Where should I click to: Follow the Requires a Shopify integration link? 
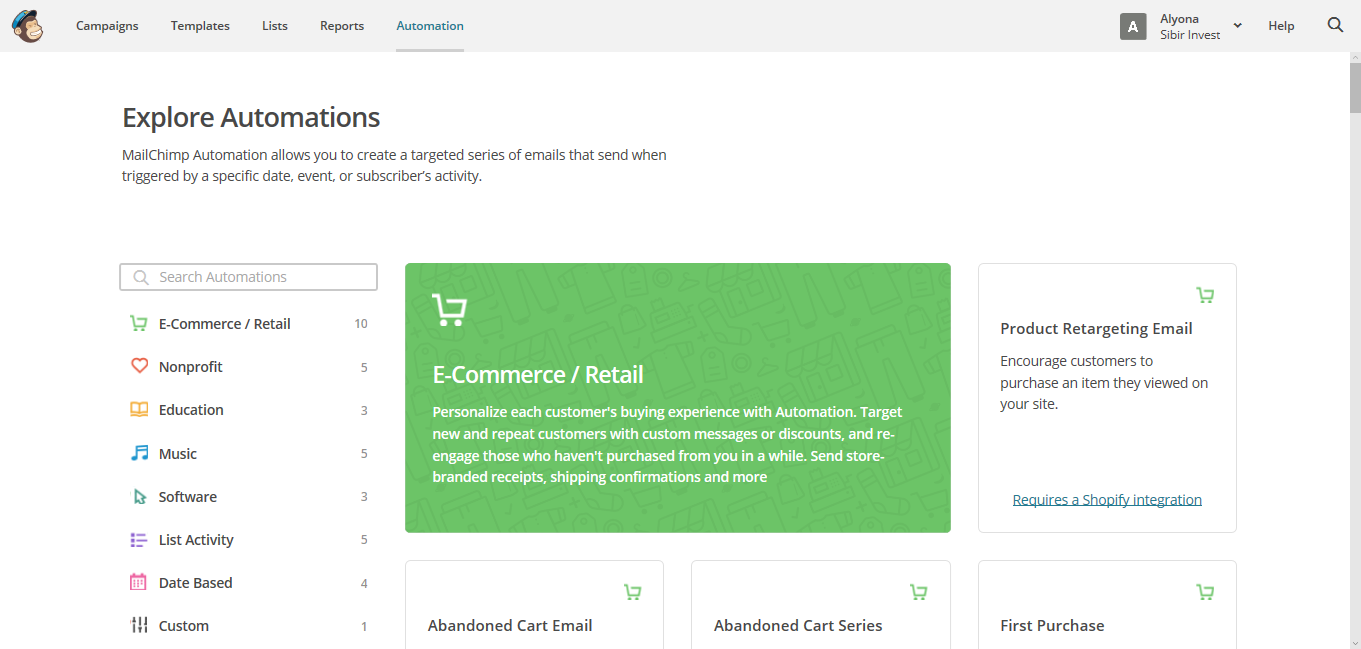click(x=1107, y=500)
